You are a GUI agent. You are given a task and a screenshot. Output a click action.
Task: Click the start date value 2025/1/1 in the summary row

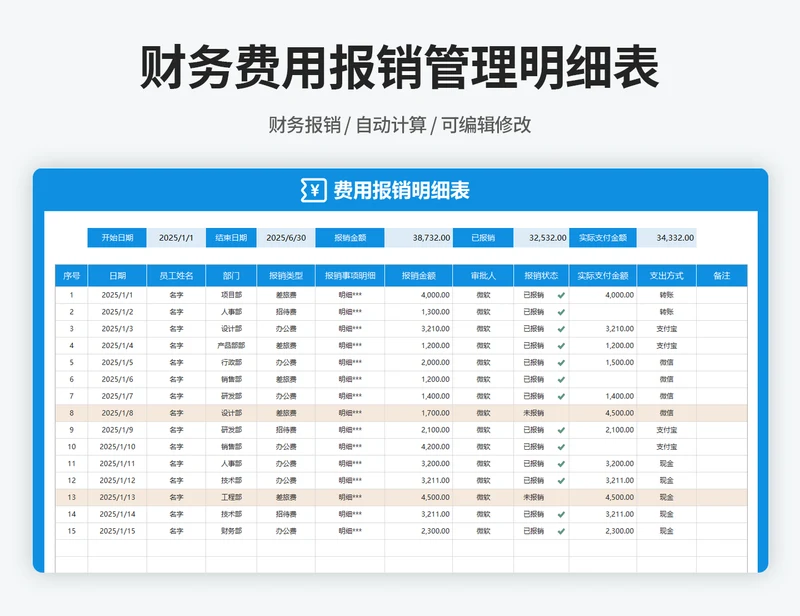point(176,238)
